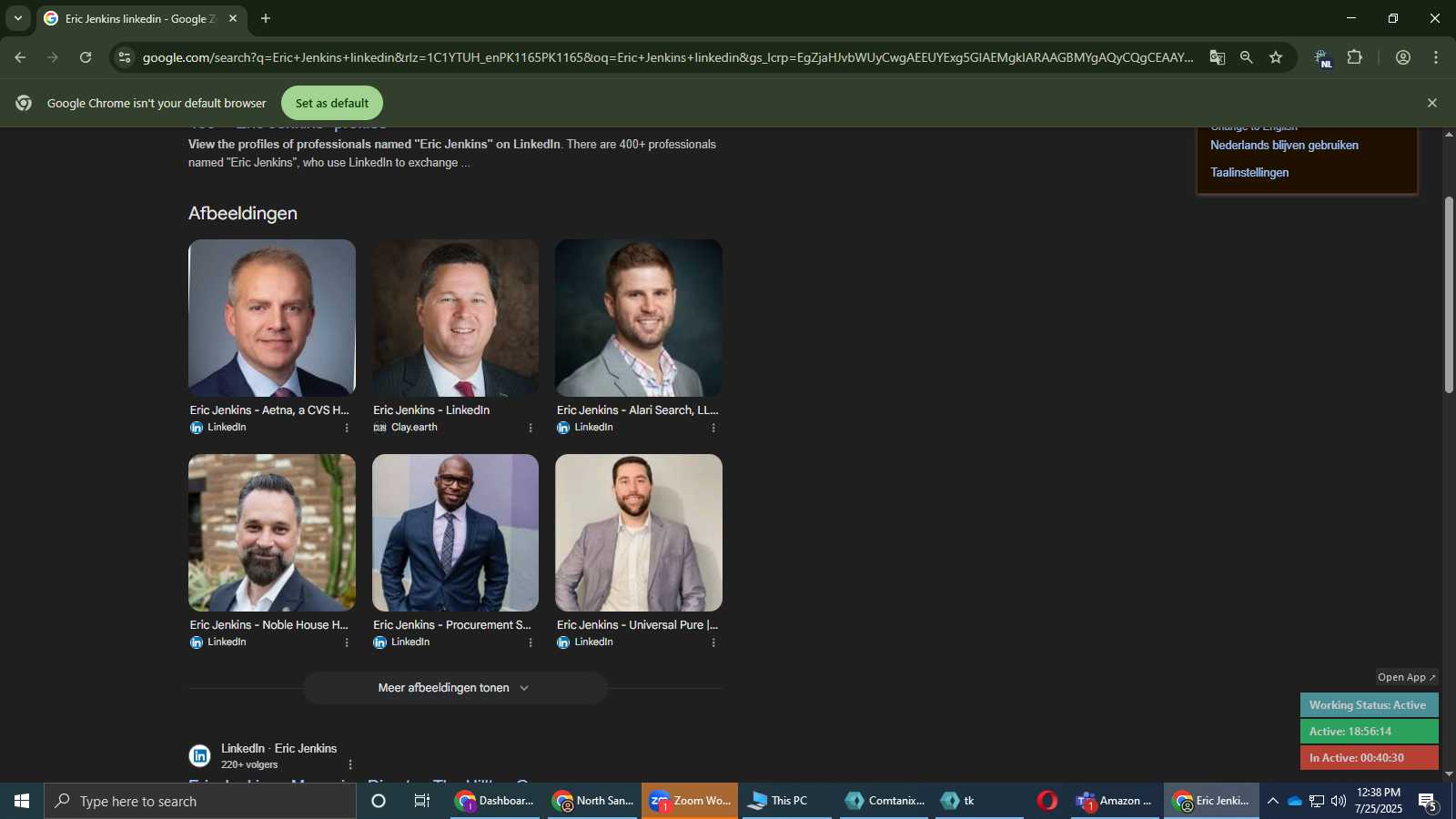Click in the address bar URL
Image resolution: width=1456 pixels, height=819 pixels.
pyautogui.click(x=667, y=57)
